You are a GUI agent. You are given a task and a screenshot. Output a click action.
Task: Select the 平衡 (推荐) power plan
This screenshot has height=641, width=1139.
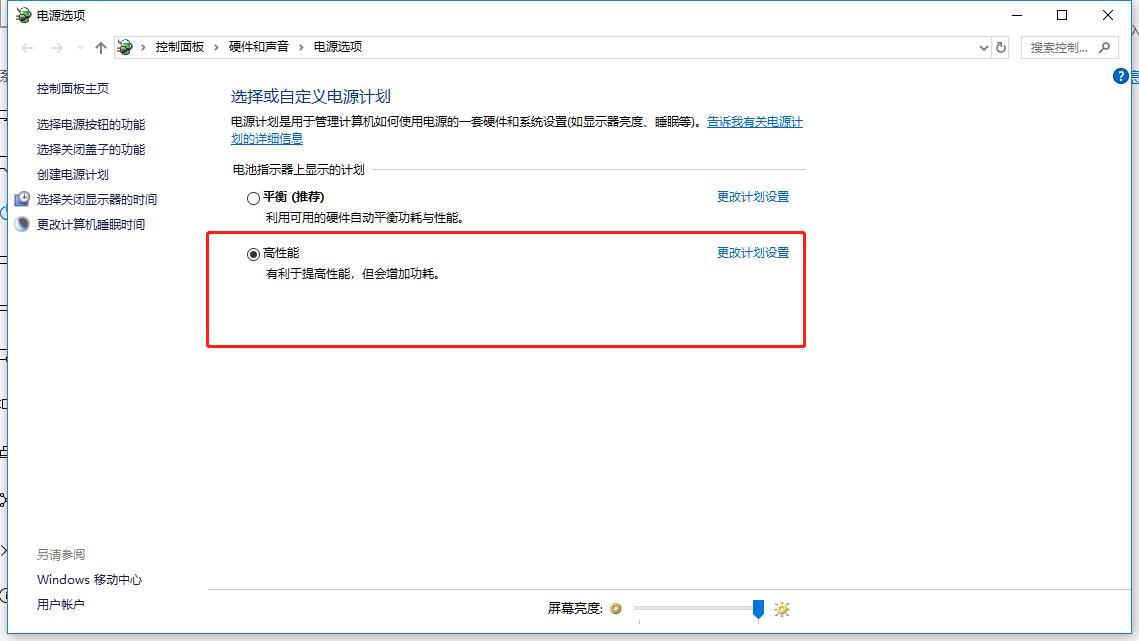click(253, 197)
